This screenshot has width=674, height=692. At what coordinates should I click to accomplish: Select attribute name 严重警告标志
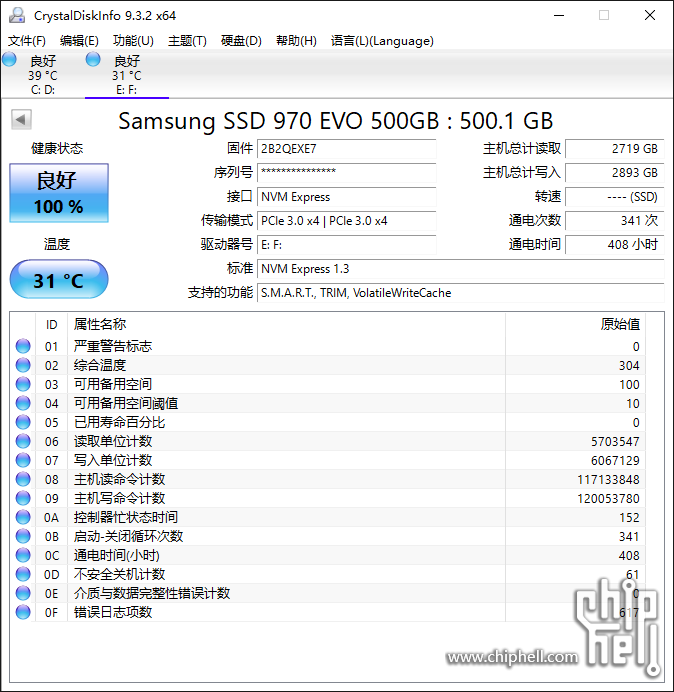(113, 346)
